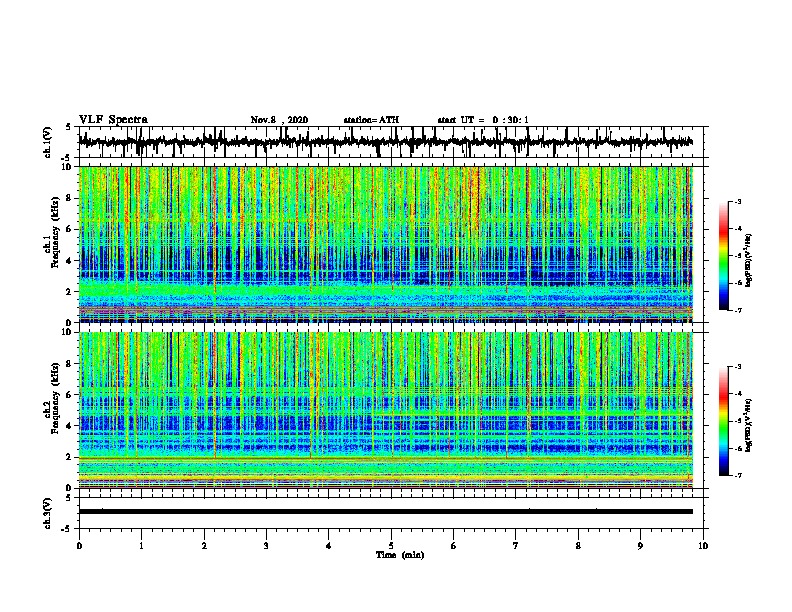The height and width of the screenshot is (612, 792).
Task: Click the time axis tick "3"
Action: point(266,546)
